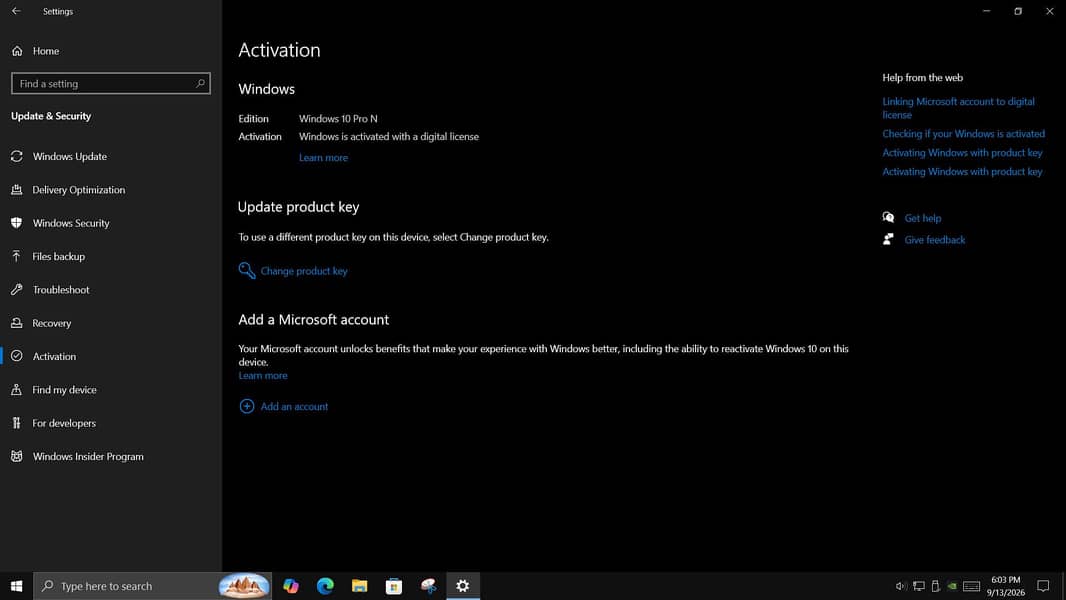This screenshot has height=600, width=1066.
Task: Open the notification action center
Action: (x=1043, y=586)
